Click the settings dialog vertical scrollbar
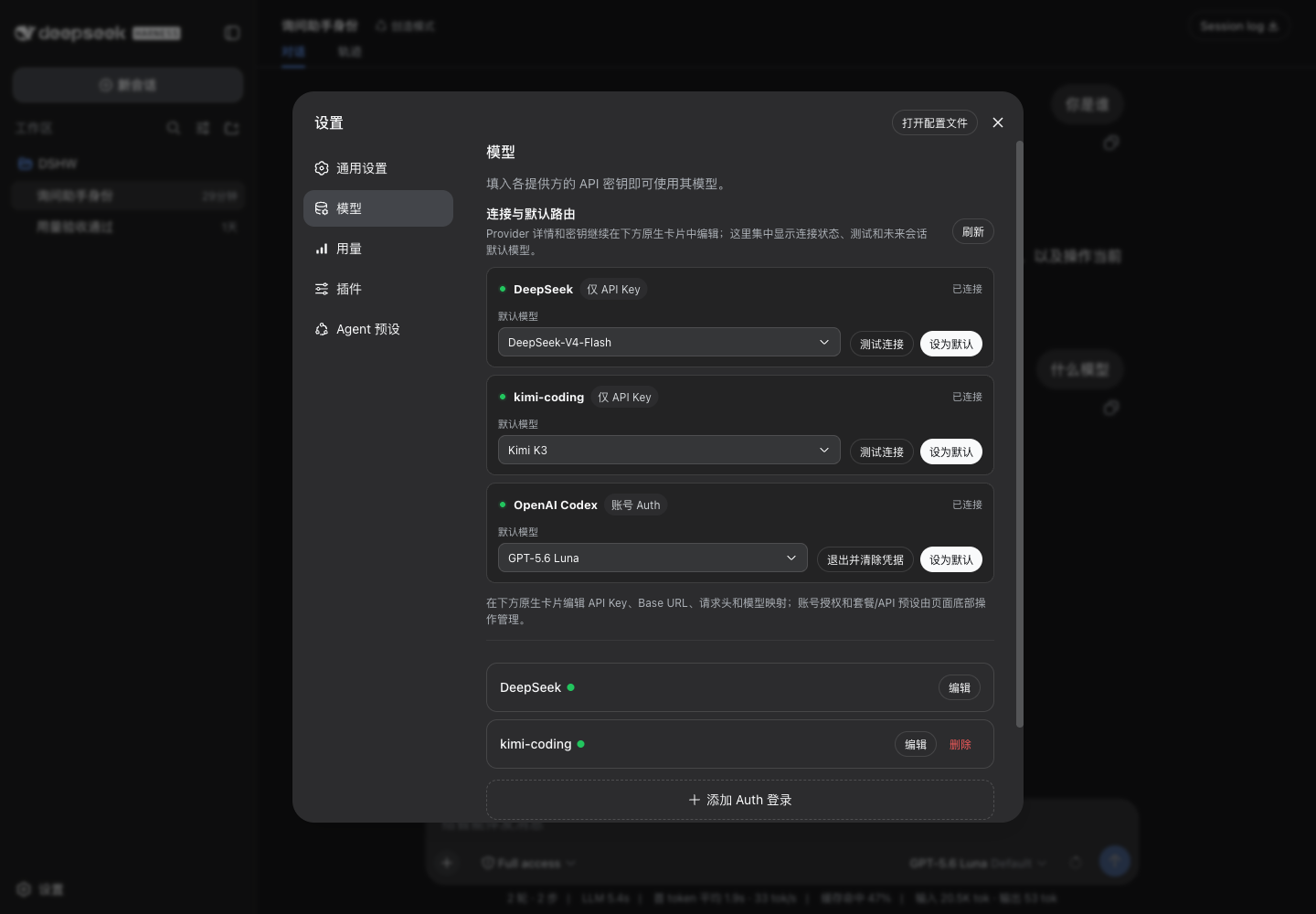1316x914 pixels. point(1020,434)
